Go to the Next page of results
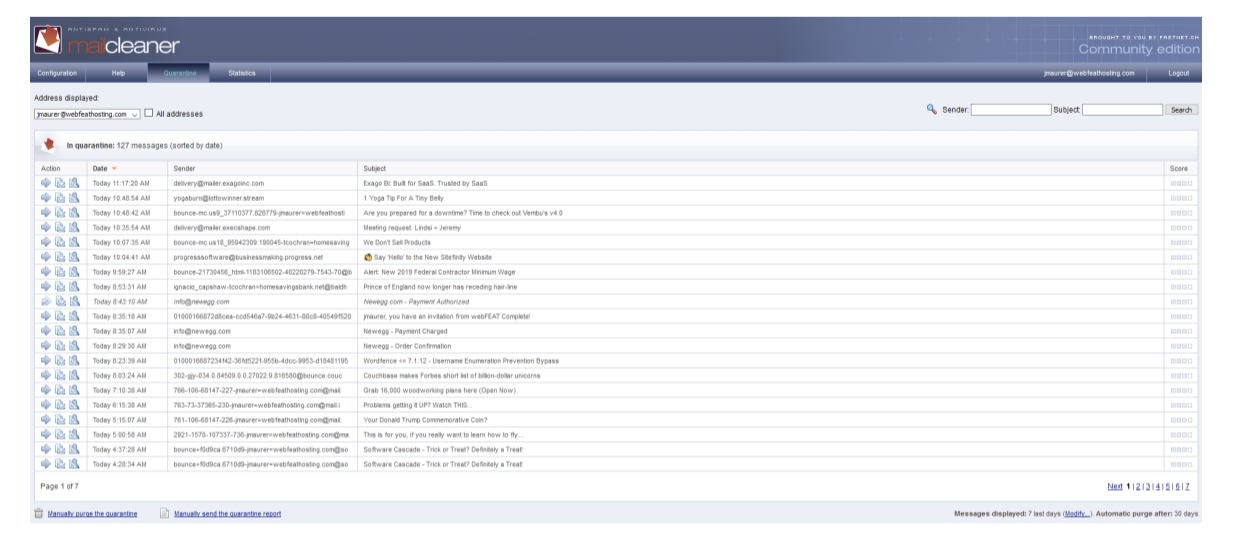This screenshot has height=540, width=1238. point(1115,486)
